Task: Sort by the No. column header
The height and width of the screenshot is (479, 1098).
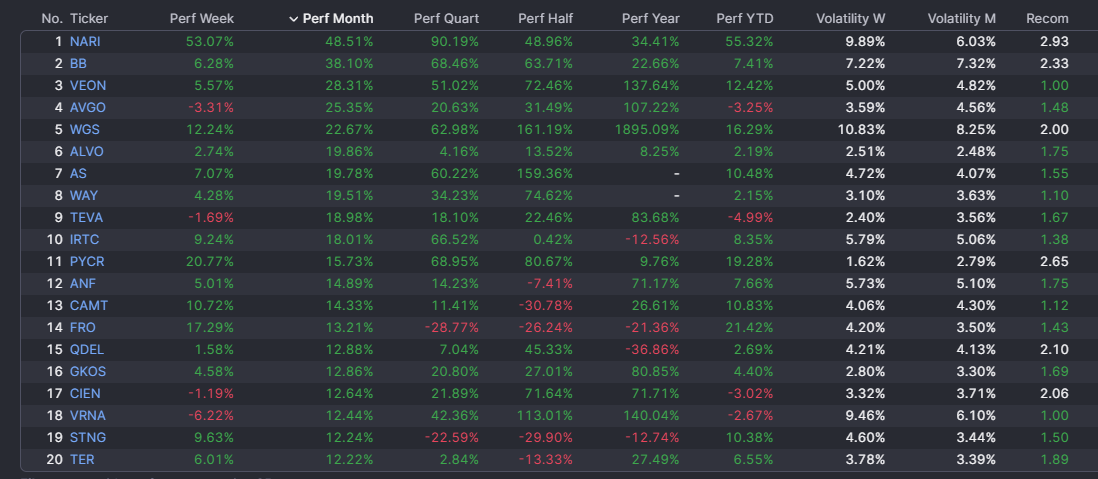Action: click(x=52, y=19)
